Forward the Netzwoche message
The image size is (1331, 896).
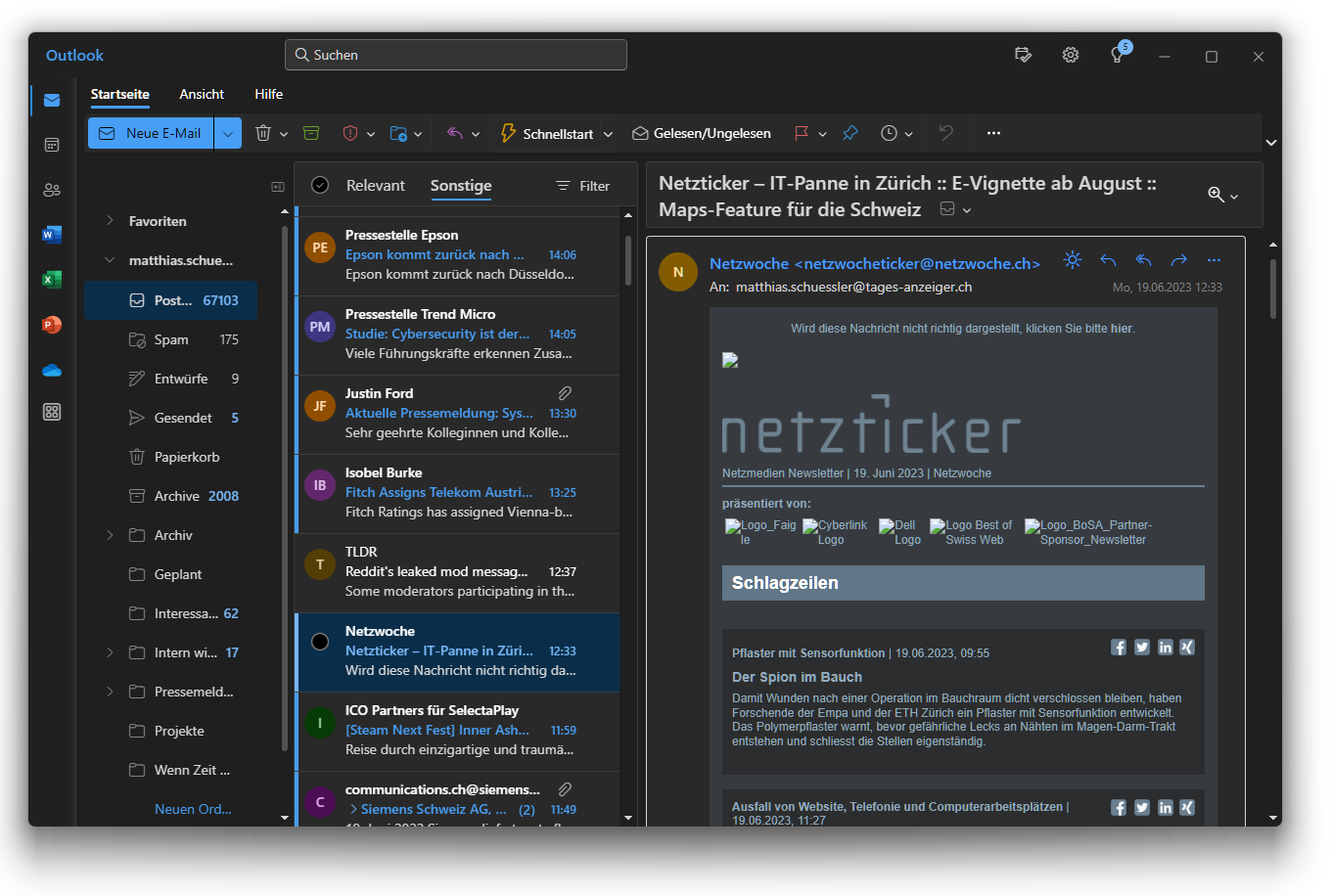[x=1178, y=260]
